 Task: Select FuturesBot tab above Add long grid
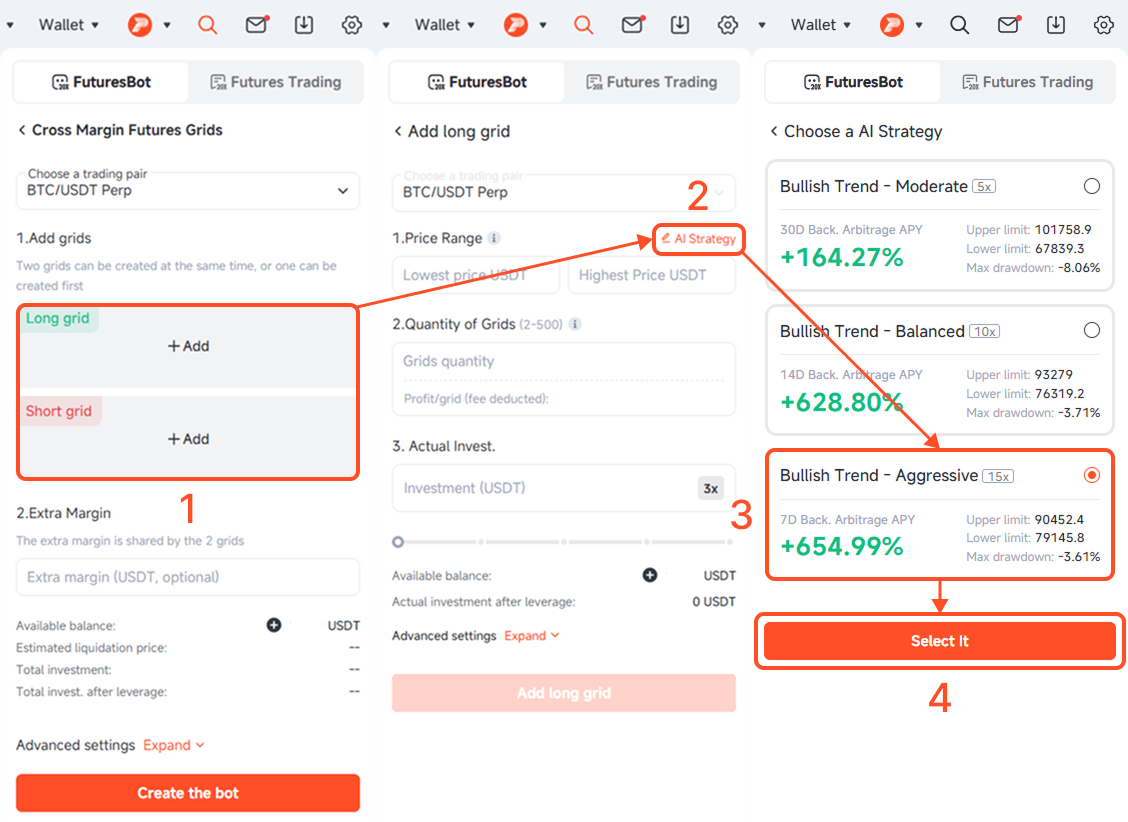(478, 82)
